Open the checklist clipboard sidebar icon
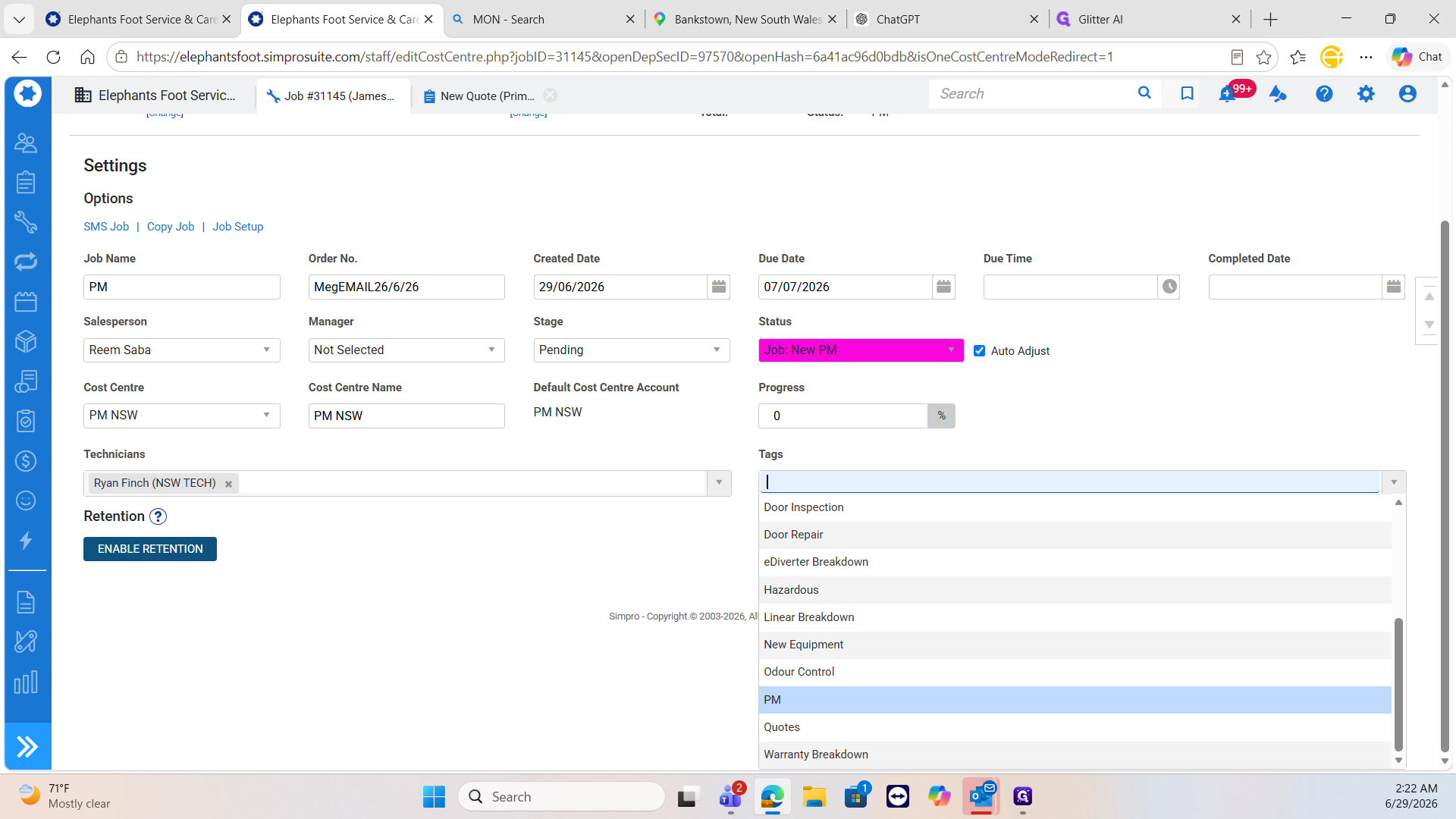 26,421
